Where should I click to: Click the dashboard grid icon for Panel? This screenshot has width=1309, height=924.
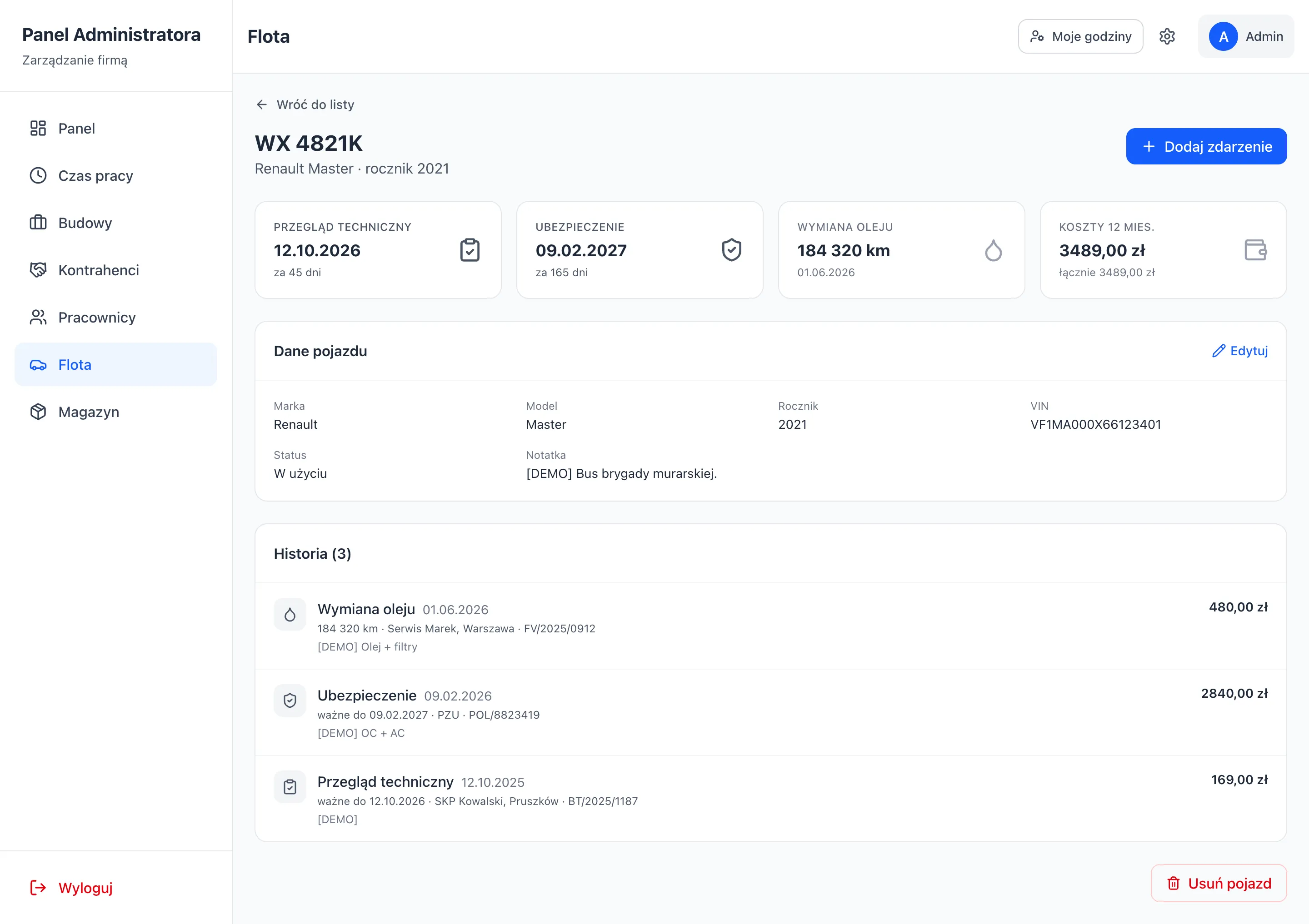pyautogui.click(x=38, y=128)
